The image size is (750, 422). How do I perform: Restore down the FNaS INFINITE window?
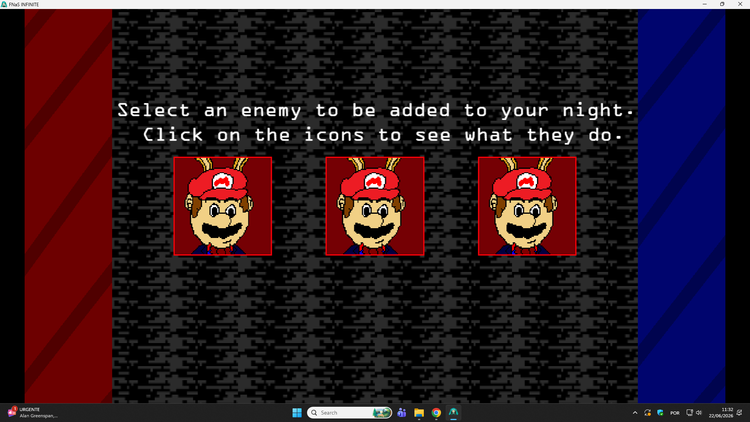coord(722,4)
